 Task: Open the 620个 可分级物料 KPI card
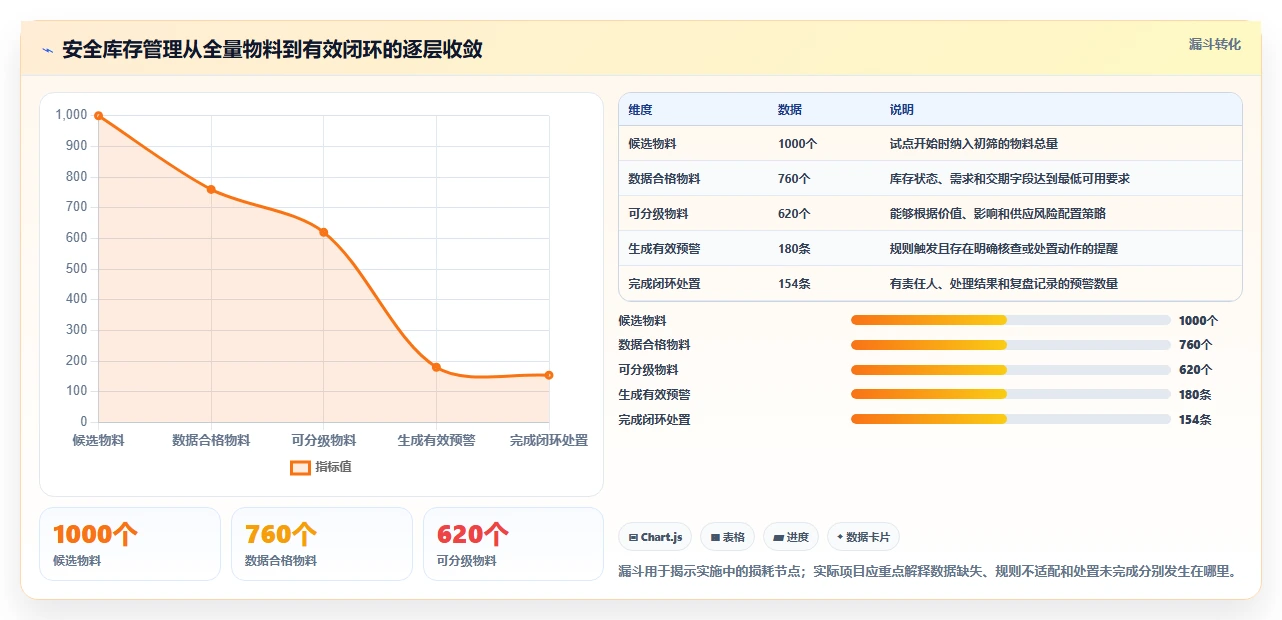[x=514, y=544]
